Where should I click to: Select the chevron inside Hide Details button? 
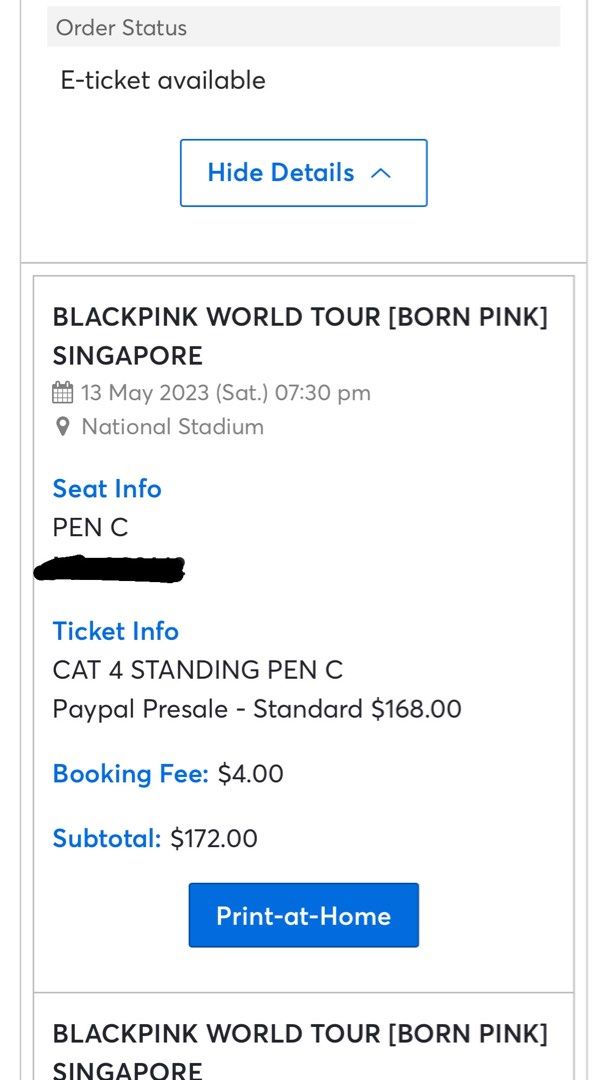coord(379,172)
